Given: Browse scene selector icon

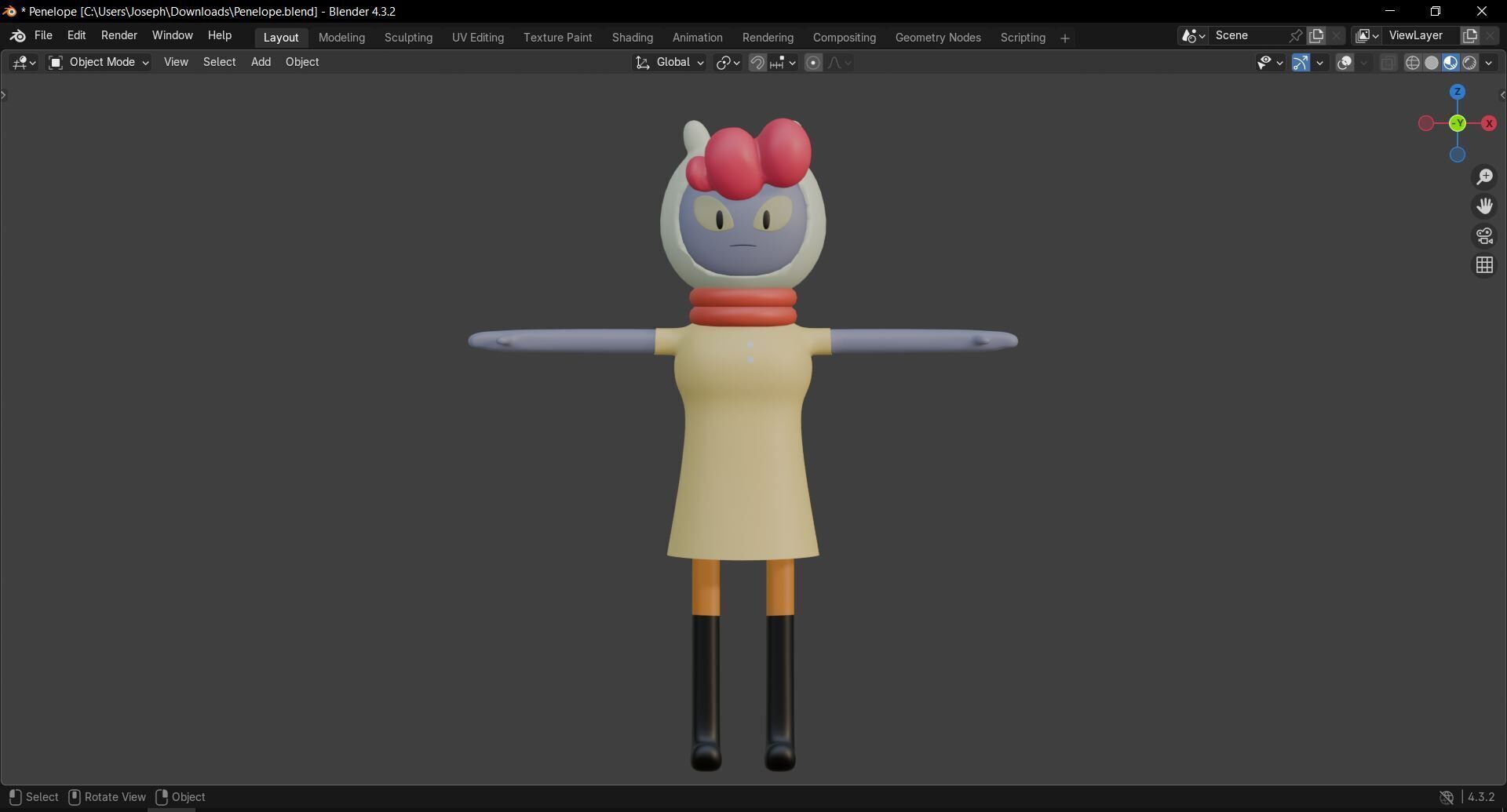Looking at the screenshot, I should click(1193, 36).
